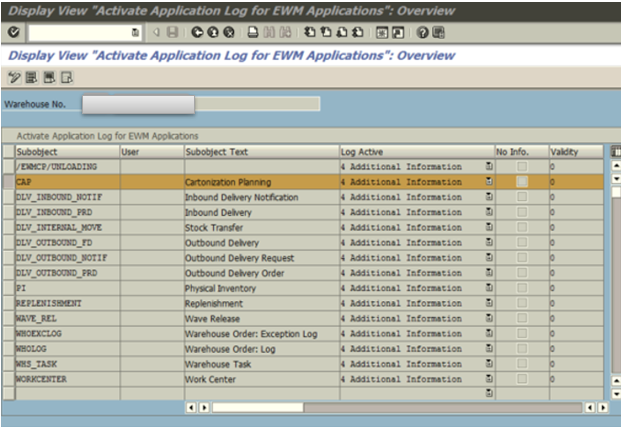Click the Save disk icon
621x429 pixels.
(x=173, y=33)
